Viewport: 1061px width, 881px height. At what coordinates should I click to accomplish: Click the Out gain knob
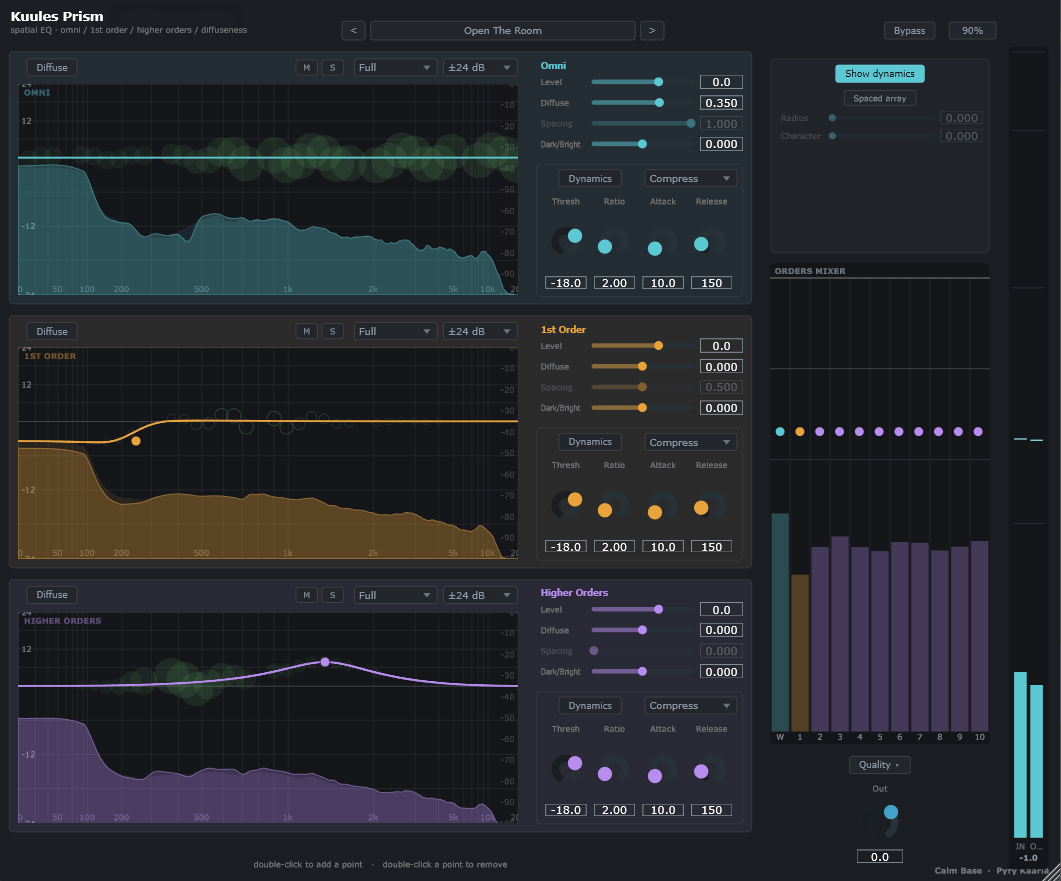coord(880,821)
